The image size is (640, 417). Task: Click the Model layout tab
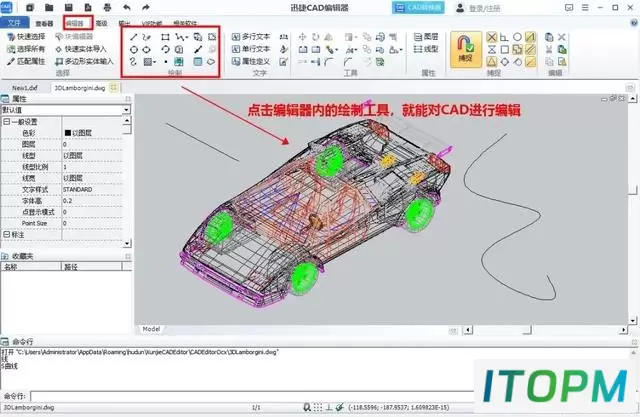(151, 329)
